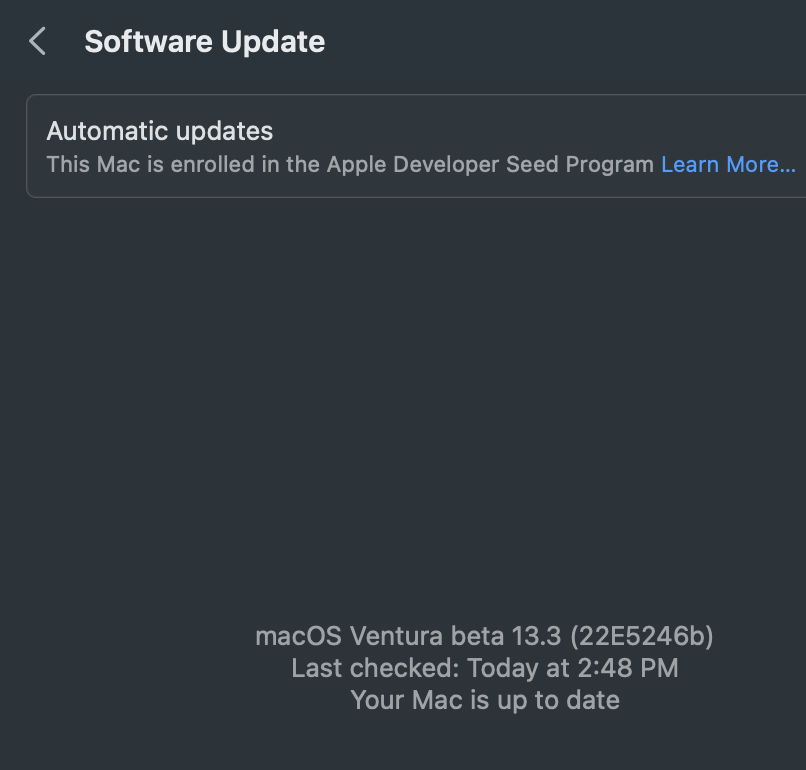This screenshot has width=806, height=770.
Task: Click the 'Your Mac is up to date' message
Action: pos(485,700)
